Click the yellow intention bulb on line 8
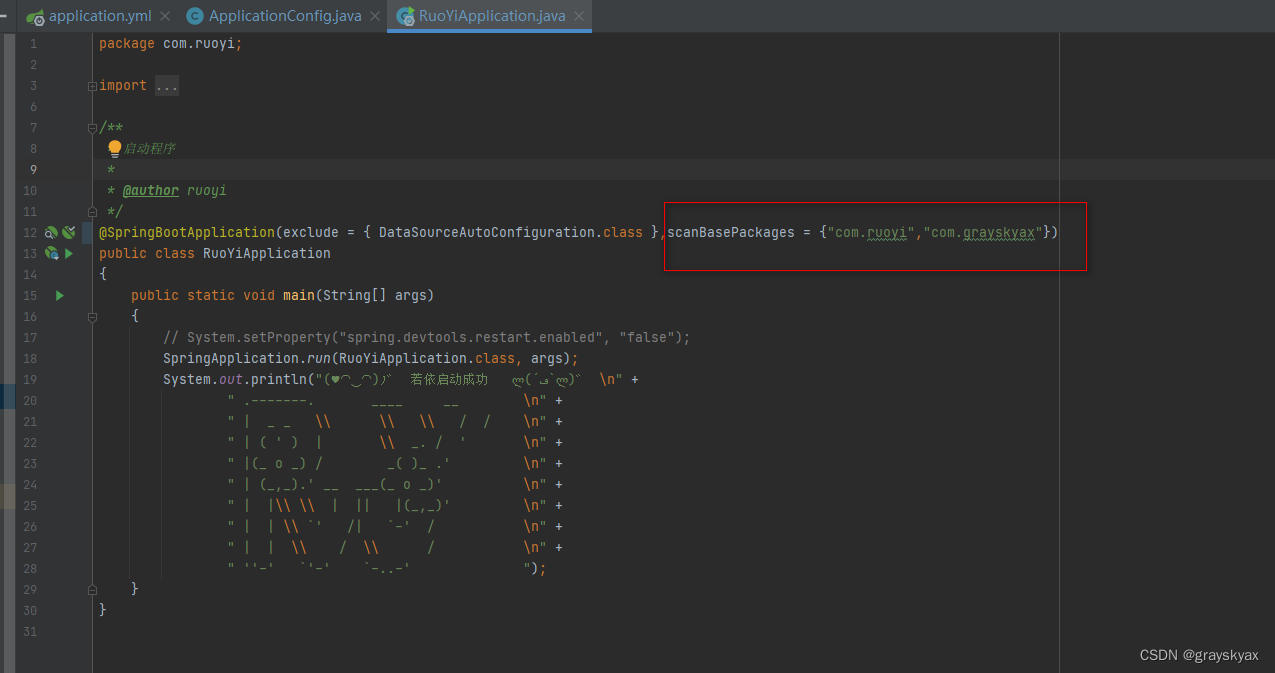 click(x=114, y=148)
